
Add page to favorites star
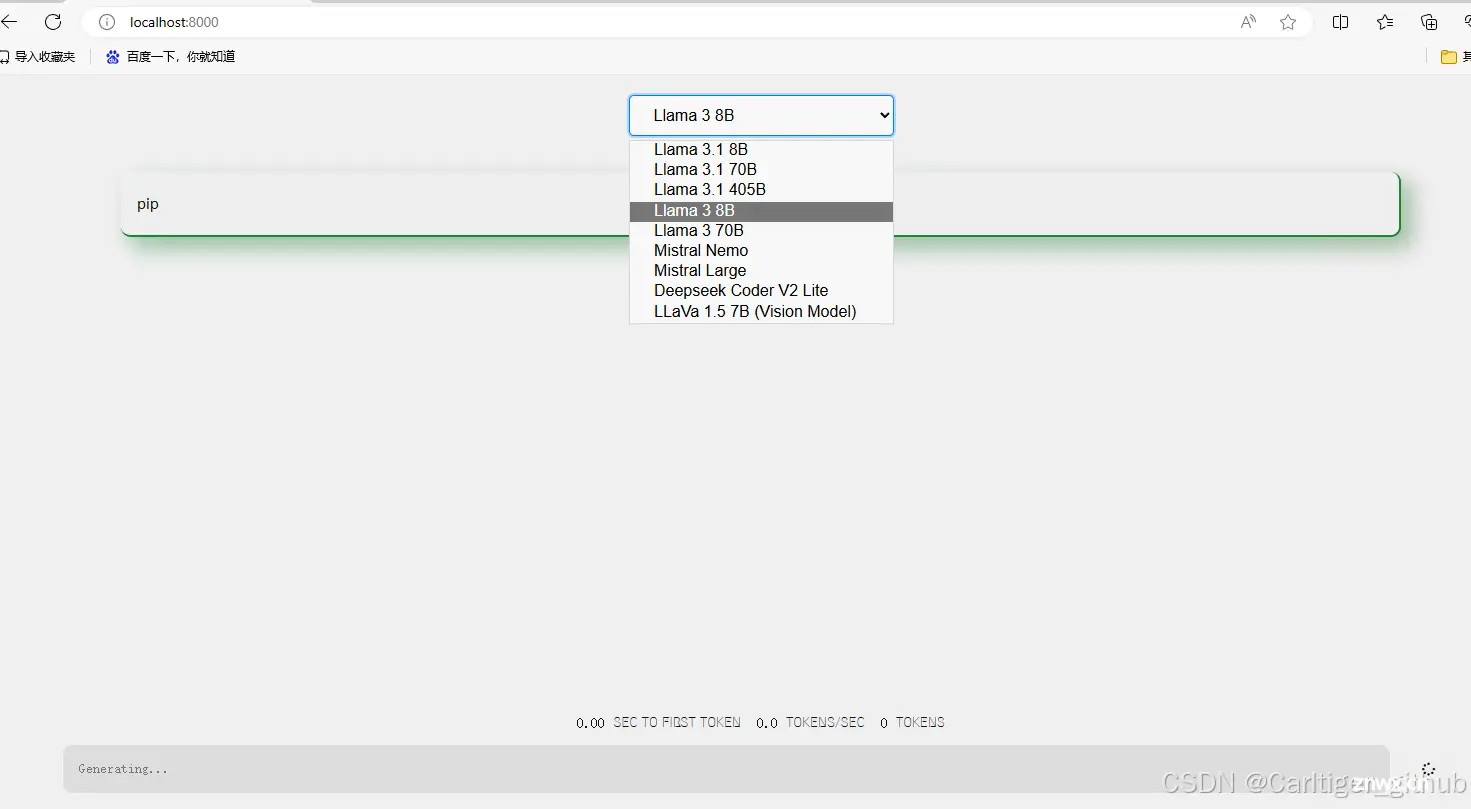tap(1288, 22)
